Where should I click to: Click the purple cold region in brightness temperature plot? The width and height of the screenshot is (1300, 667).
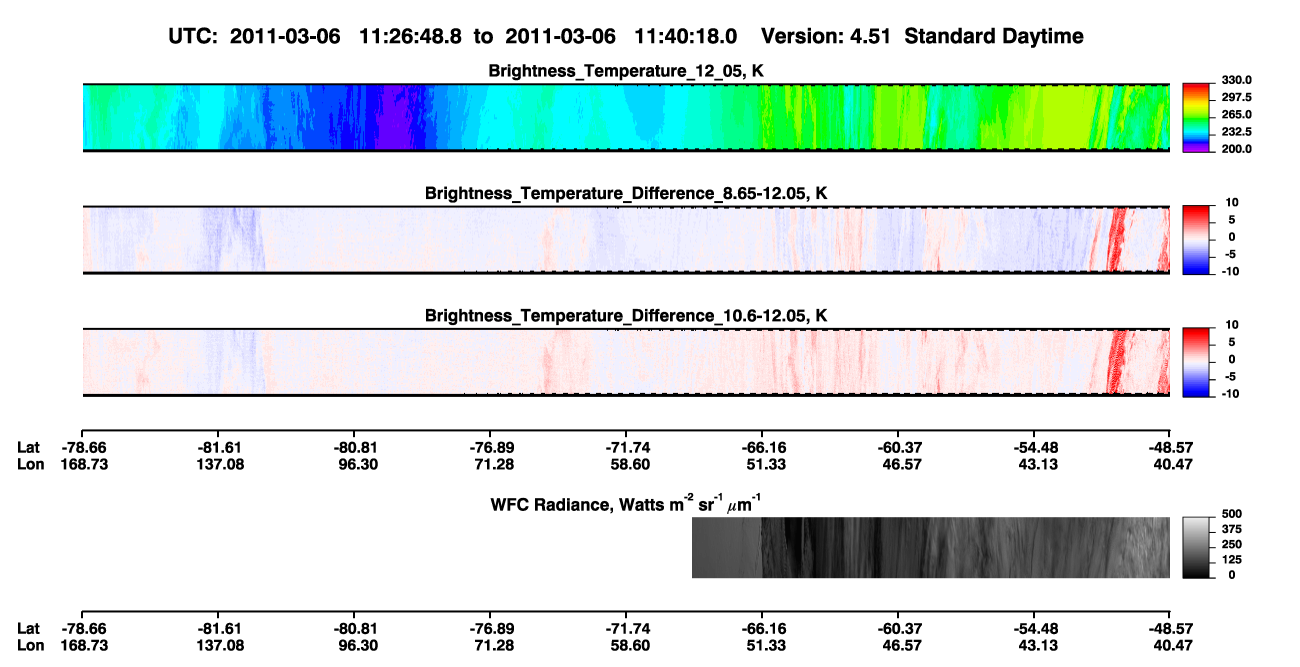pos(399,117)
